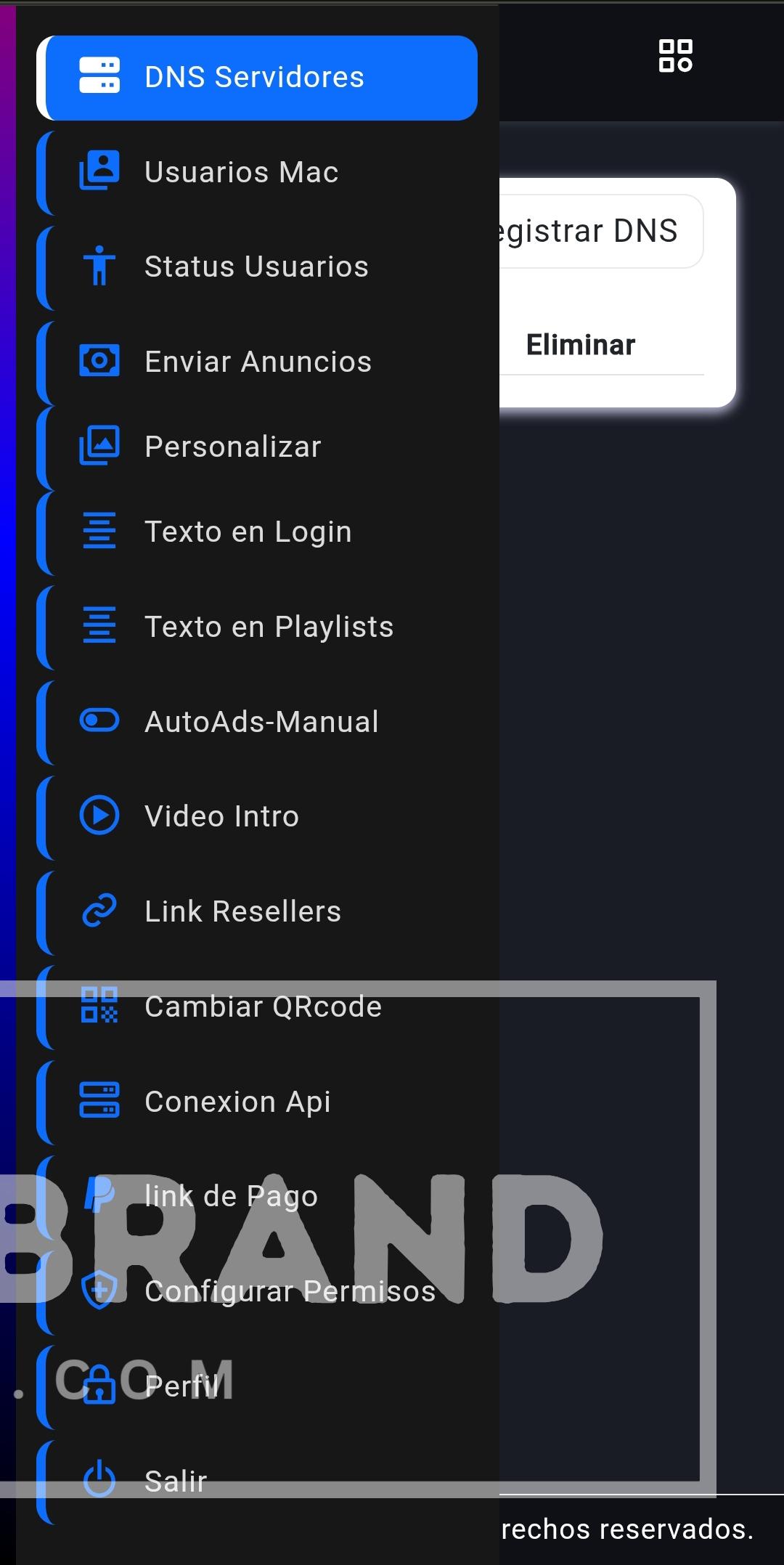Click the Cambiar QRcode QR icon

pos(99,1006)
